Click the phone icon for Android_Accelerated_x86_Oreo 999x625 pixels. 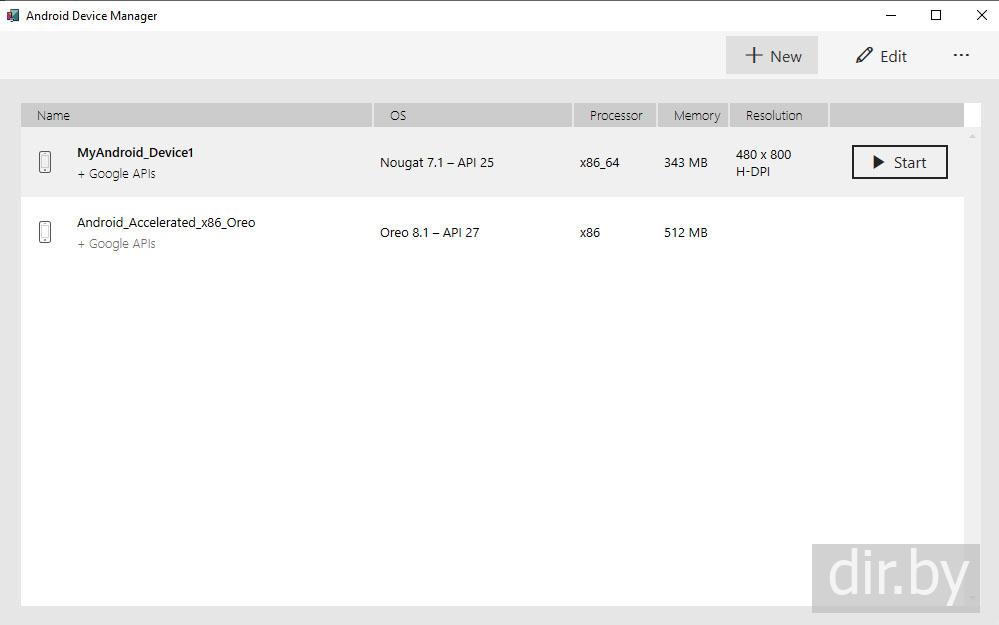tap(45, 232)
